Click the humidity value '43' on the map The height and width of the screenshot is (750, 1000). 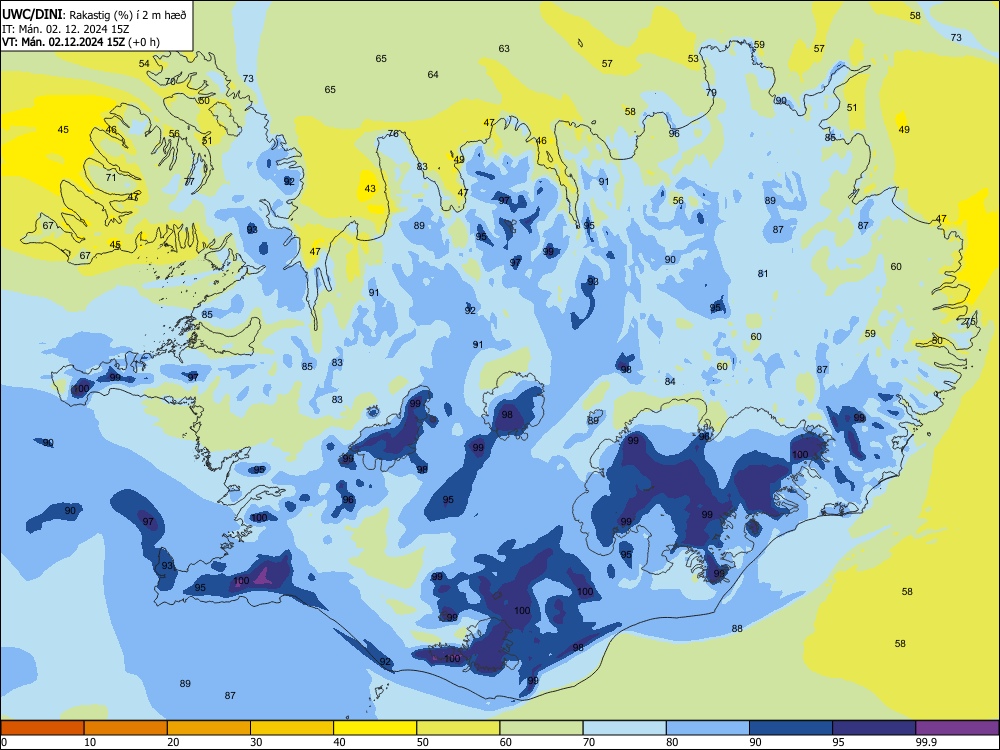[370, 189]
